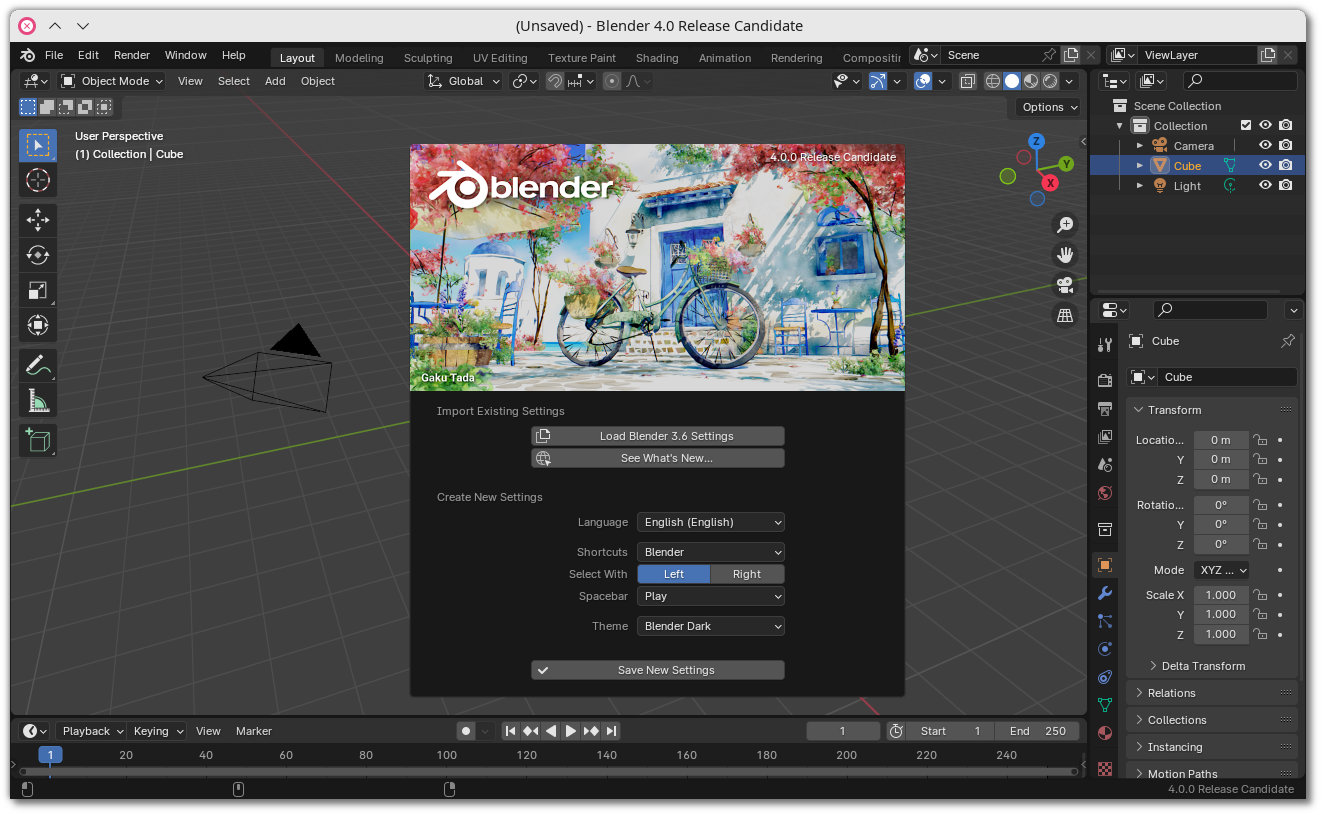Pin the Cube properties context
This screenshot has width=1322, height=815.
point(1288,341)
